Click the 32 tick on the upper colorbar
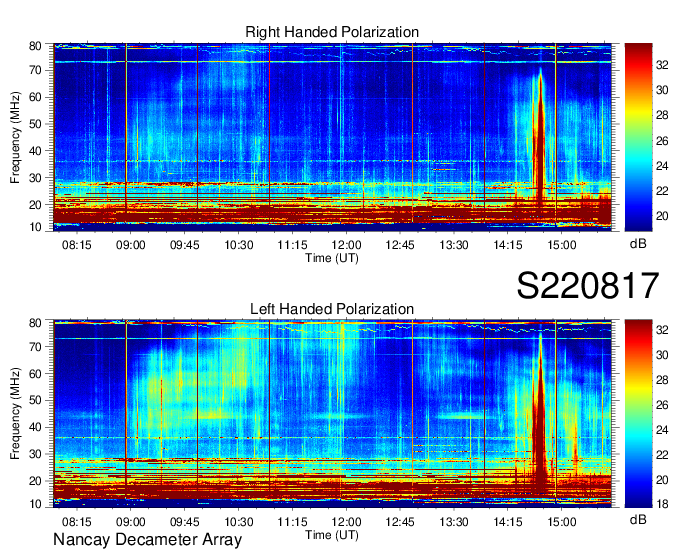The height and width of the screenshot is (552, 680). click(x=662, y=65)
